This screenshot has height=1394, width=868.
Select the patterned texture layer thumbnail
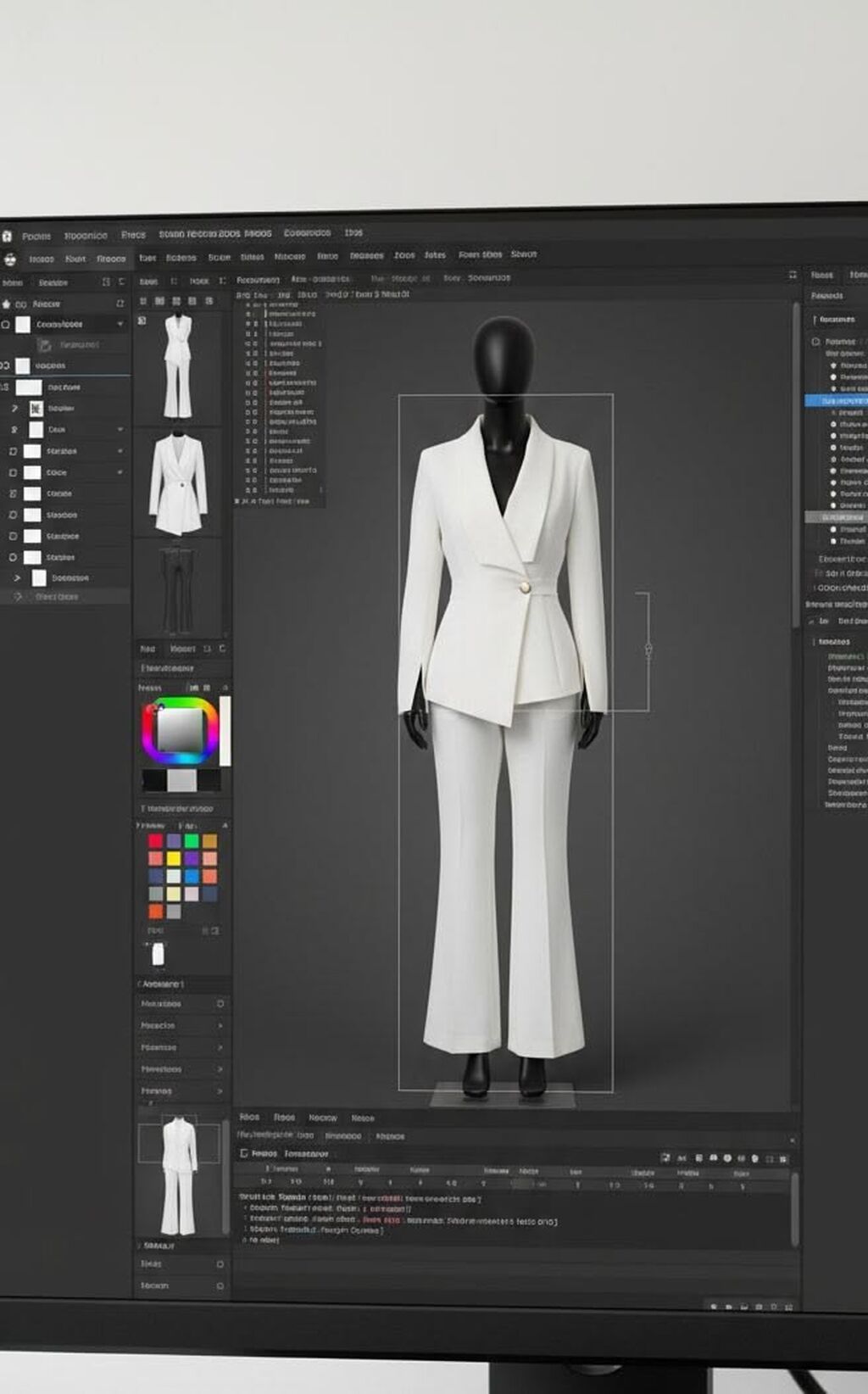tap(36, 409)
